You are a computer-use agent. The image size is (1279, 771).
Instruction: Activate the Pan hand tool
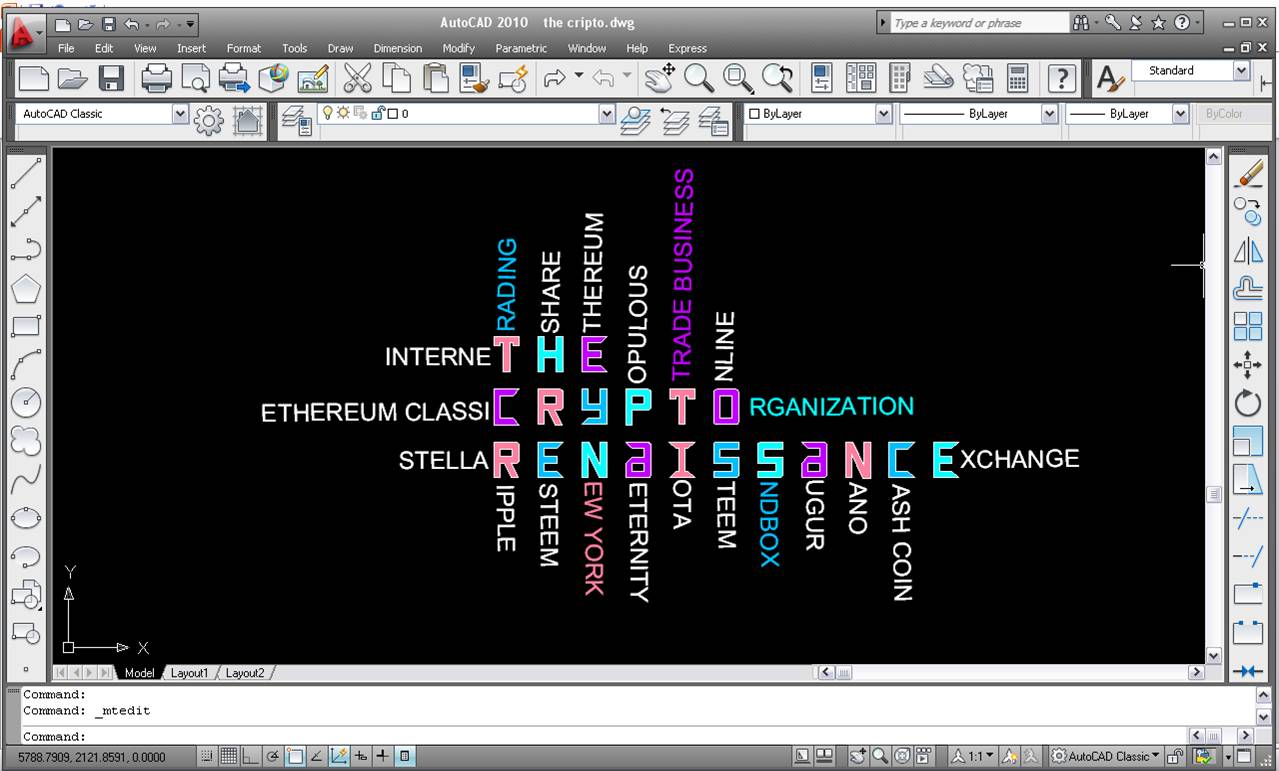659,78
